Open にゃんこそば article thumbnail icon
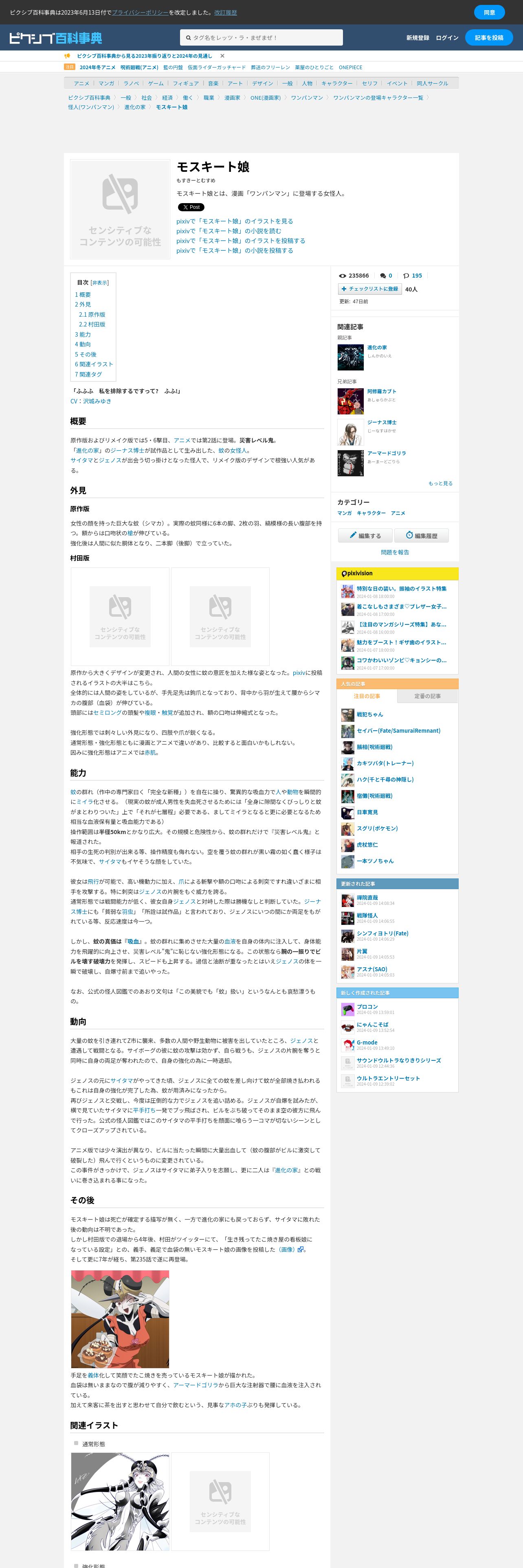The width and height of the screenshot is (523, 1568). 348,1028
